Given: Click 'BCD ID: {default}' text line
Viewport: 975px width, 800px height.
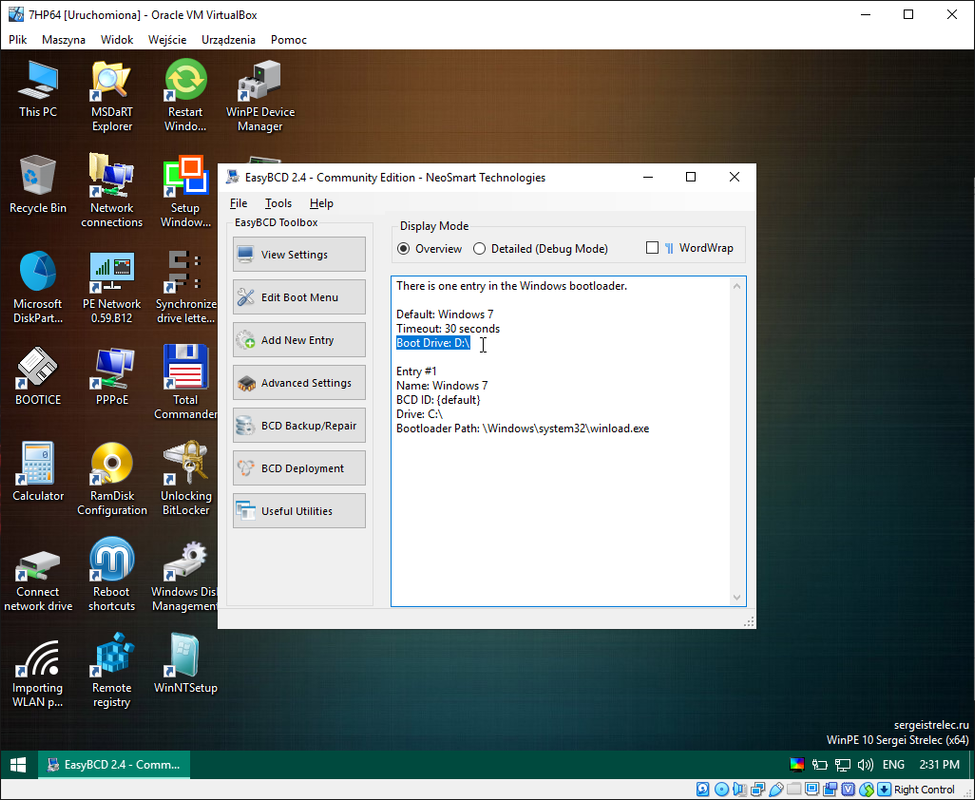Looking at the screenshot, I should tap(438, 400).
